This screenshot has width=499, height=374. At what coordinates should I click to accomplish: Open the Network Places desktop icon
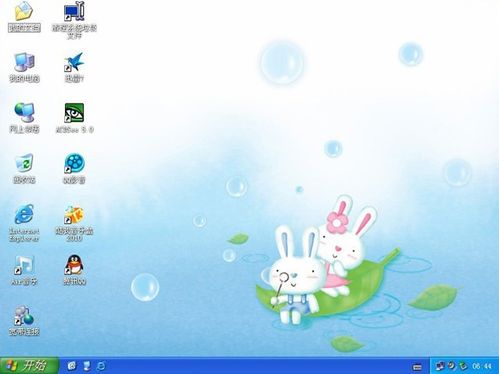24,113
